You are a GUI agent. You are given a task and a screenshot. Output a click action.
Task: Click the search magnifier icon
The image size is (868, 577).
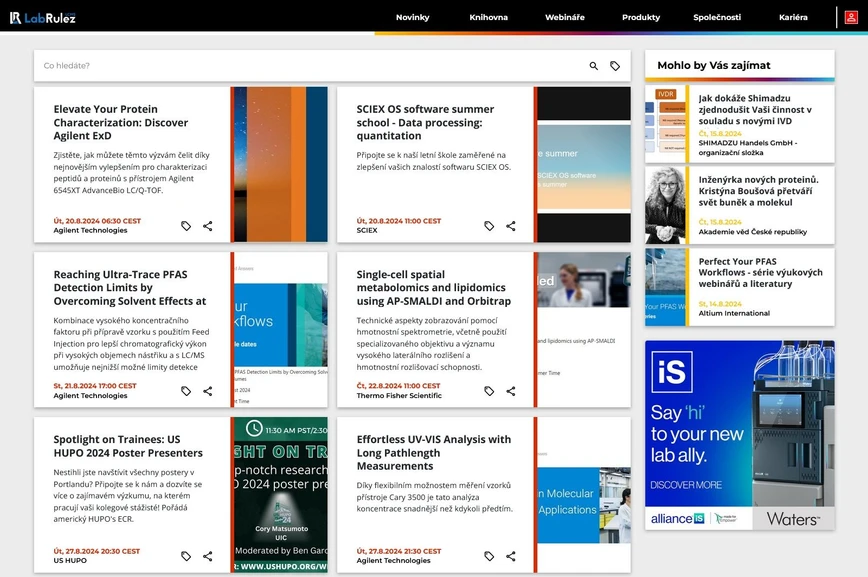tap(593, 66)
